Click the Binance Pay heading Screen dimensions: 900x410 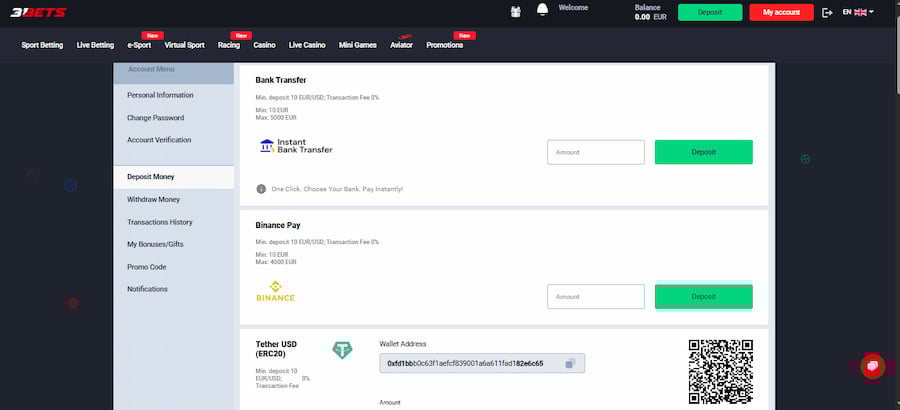[x=278, y=225]
